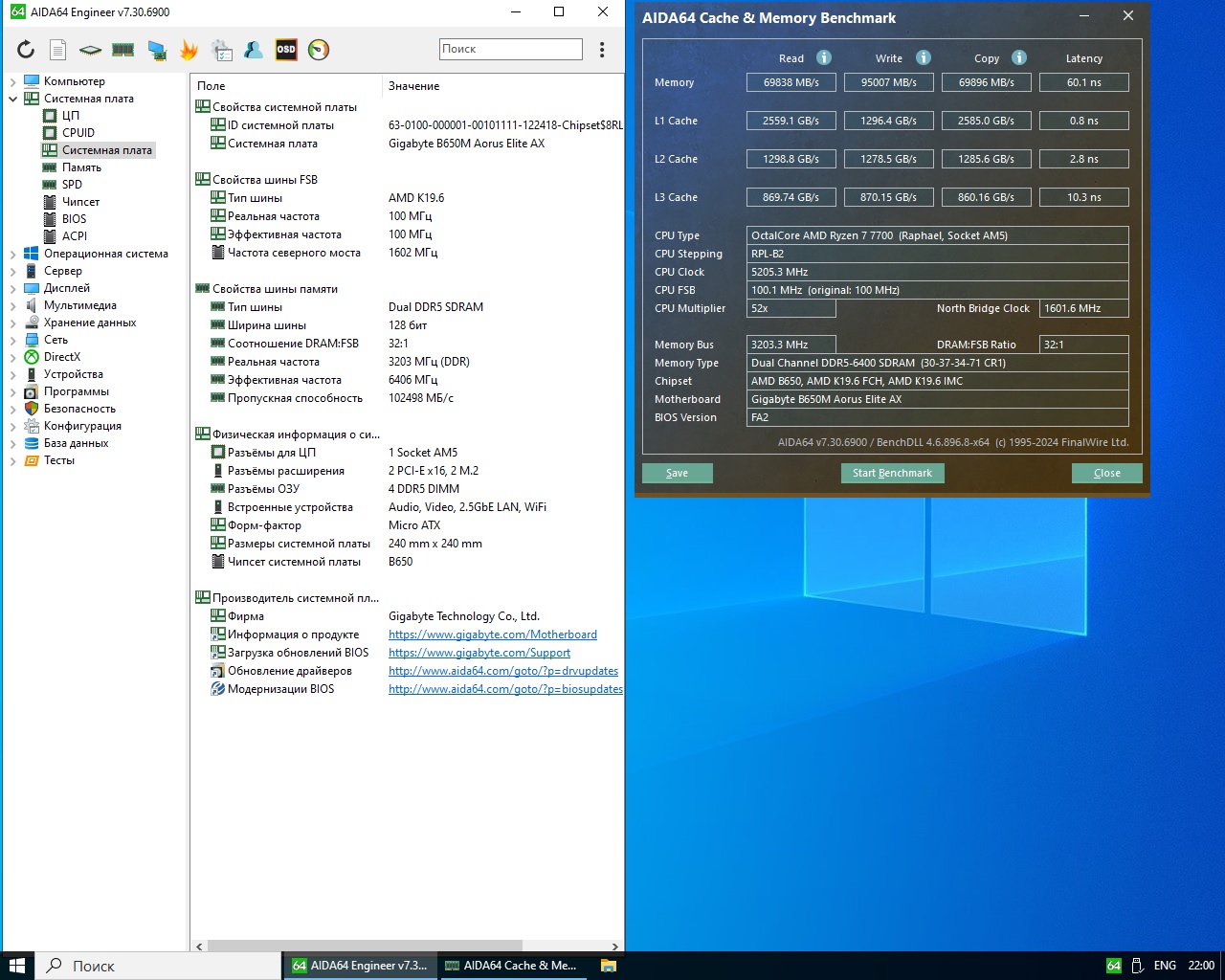This screenshot has width=1225, height=980.
Task: Expand the Мультимедиа tree node
Action: [x=12, y=305]
